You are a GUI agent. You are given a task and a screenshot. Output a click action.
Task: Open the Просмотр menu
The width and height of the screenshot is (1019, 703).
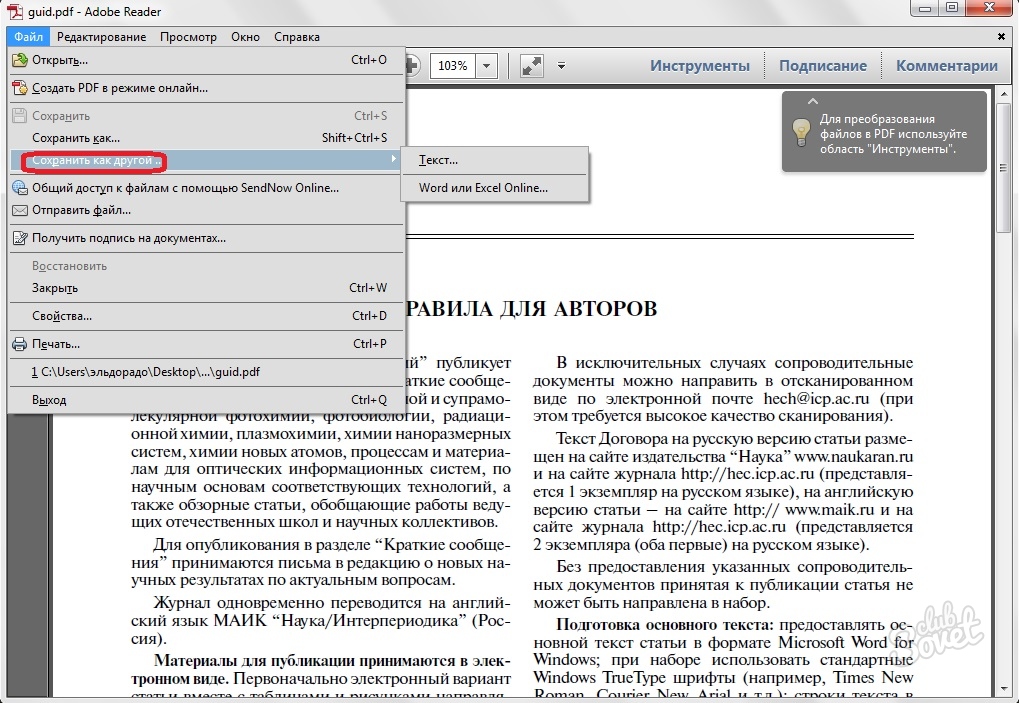pos(188,37)
